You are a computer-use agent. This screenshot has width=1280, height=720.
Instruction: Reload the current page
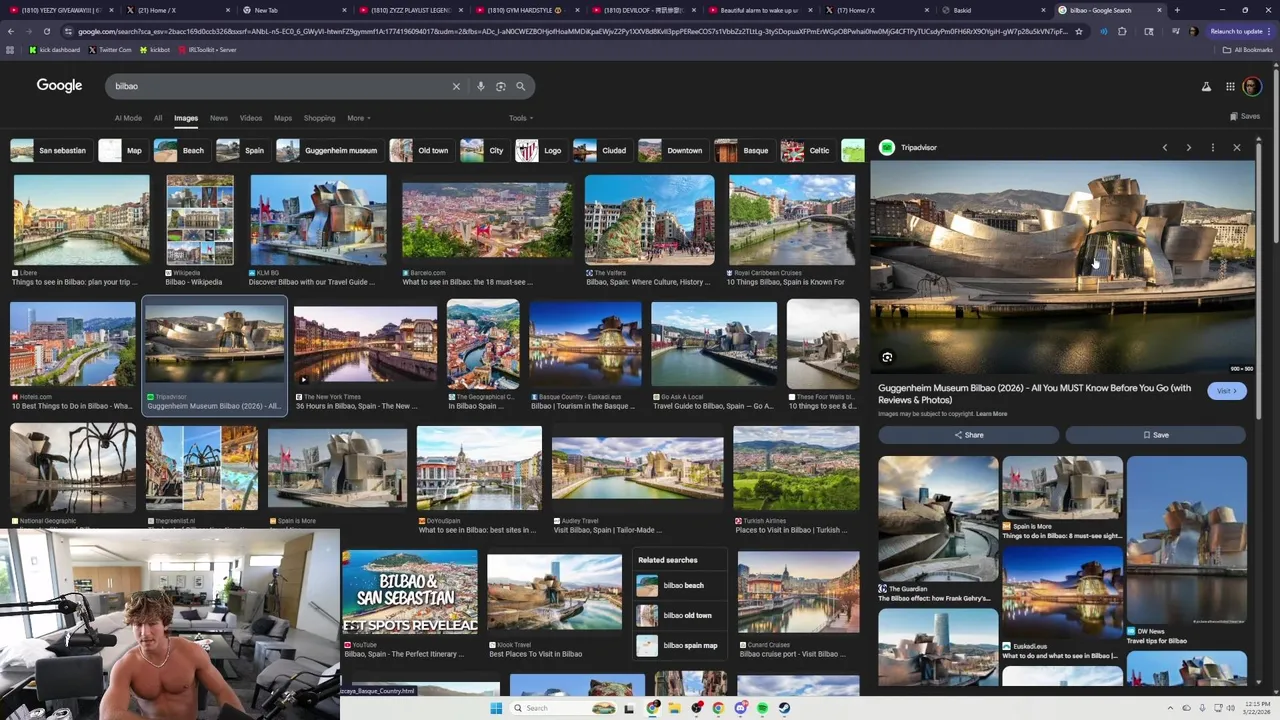(46, 31)
